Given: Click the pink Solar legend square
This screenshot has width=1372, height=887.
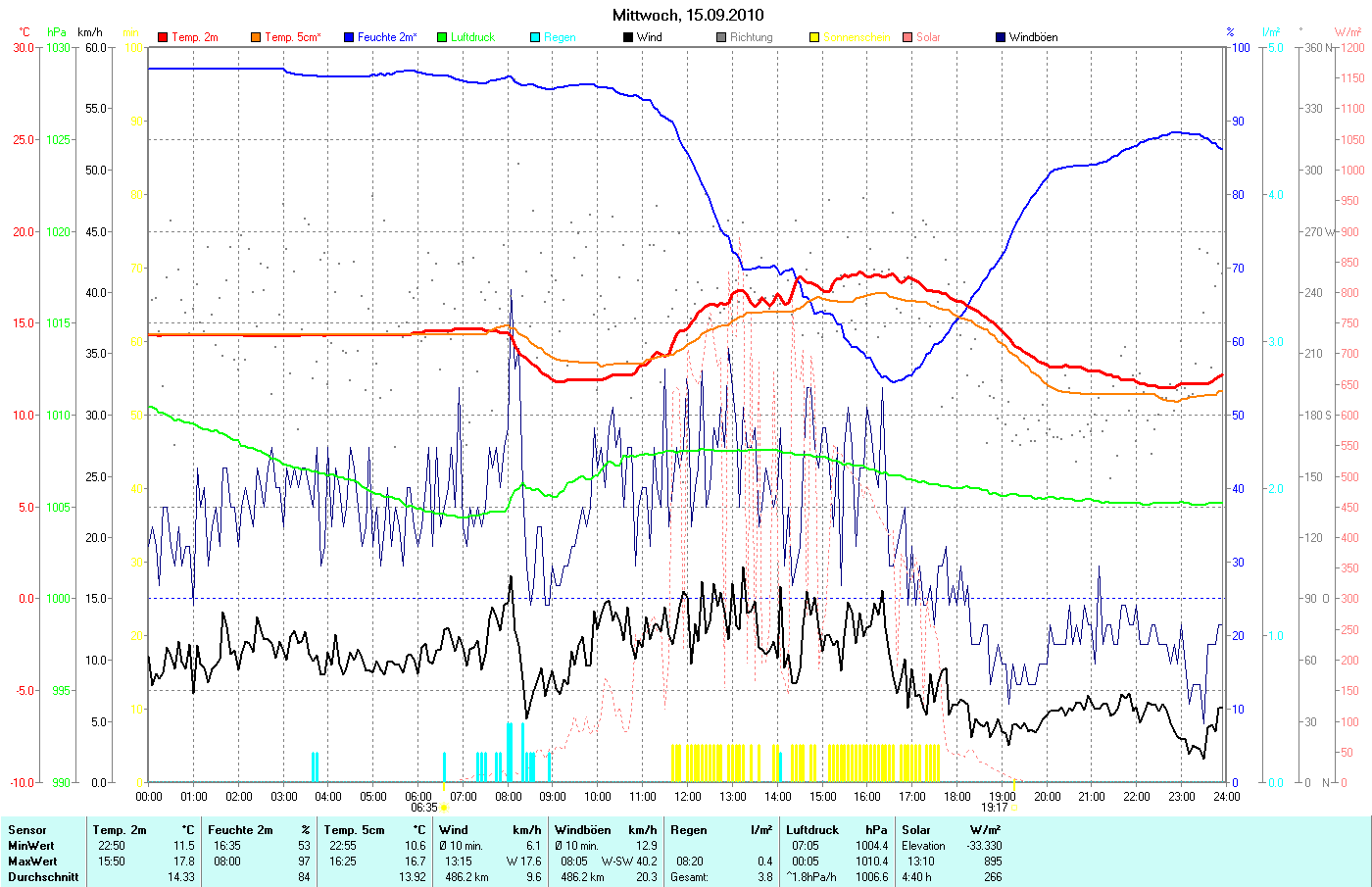Looking at the screenshot, I should 907,37.
